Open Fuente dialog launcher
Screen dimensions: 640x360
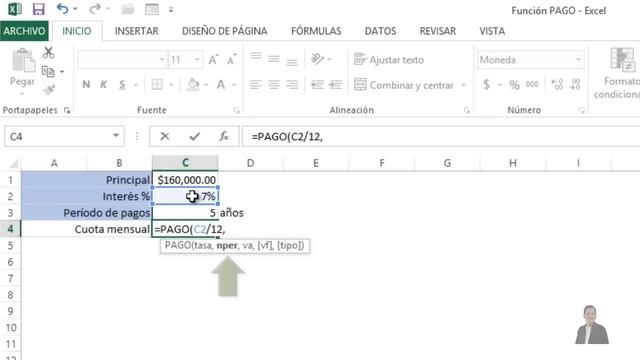point(236,110)
